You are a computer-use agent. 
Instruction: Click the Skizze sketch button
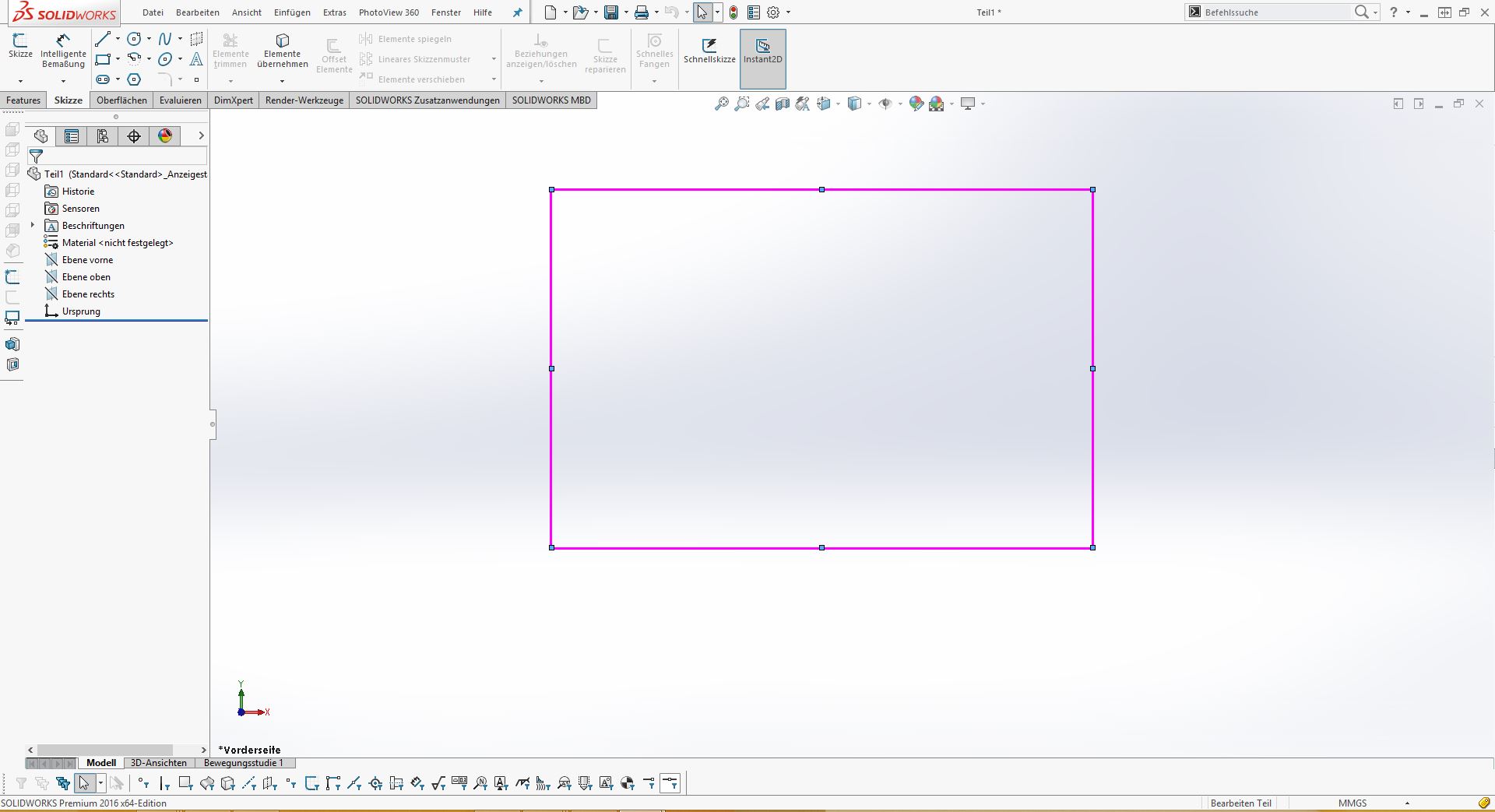[20, 46]
